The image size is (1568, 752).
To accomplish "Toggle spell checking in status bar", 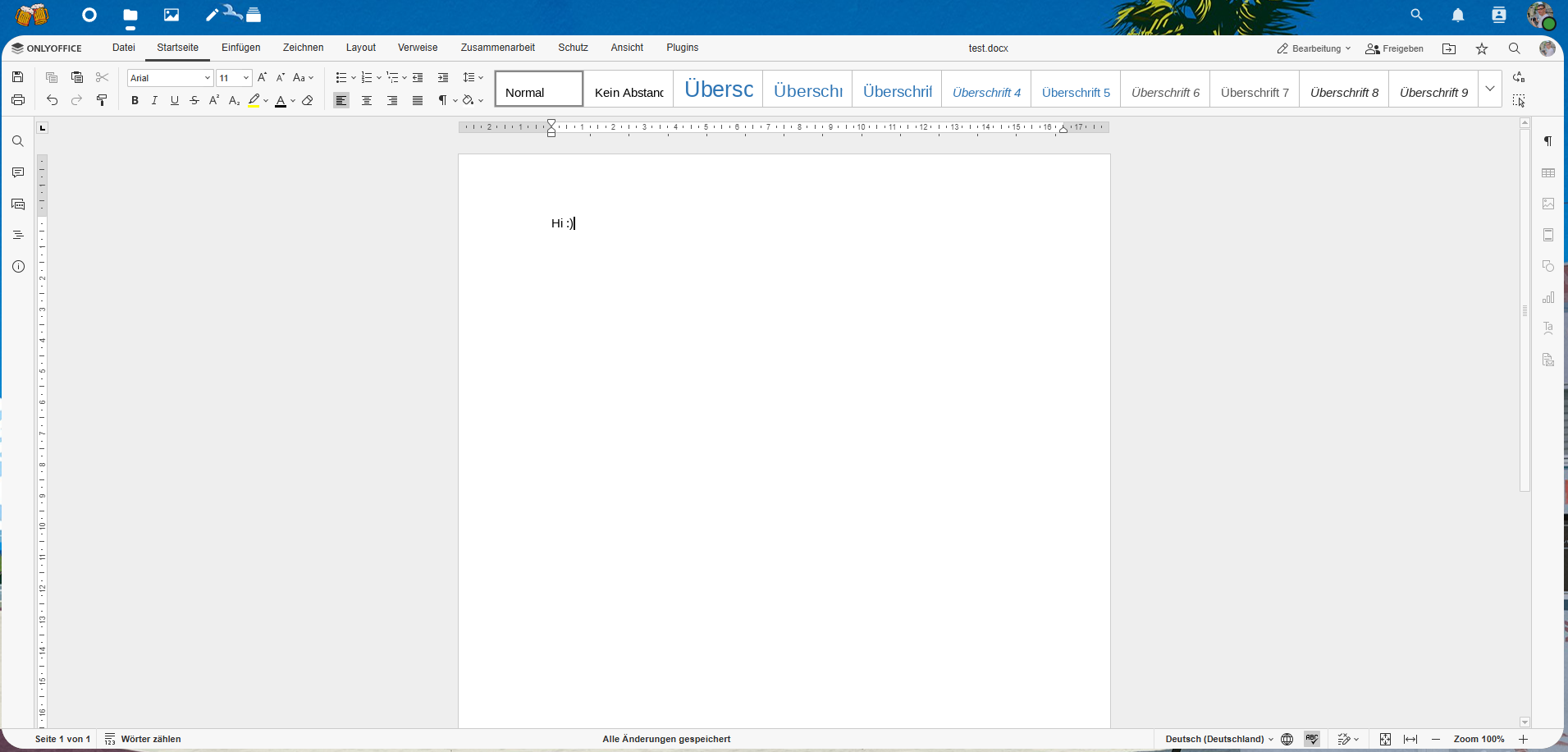I will [1312, 739].
